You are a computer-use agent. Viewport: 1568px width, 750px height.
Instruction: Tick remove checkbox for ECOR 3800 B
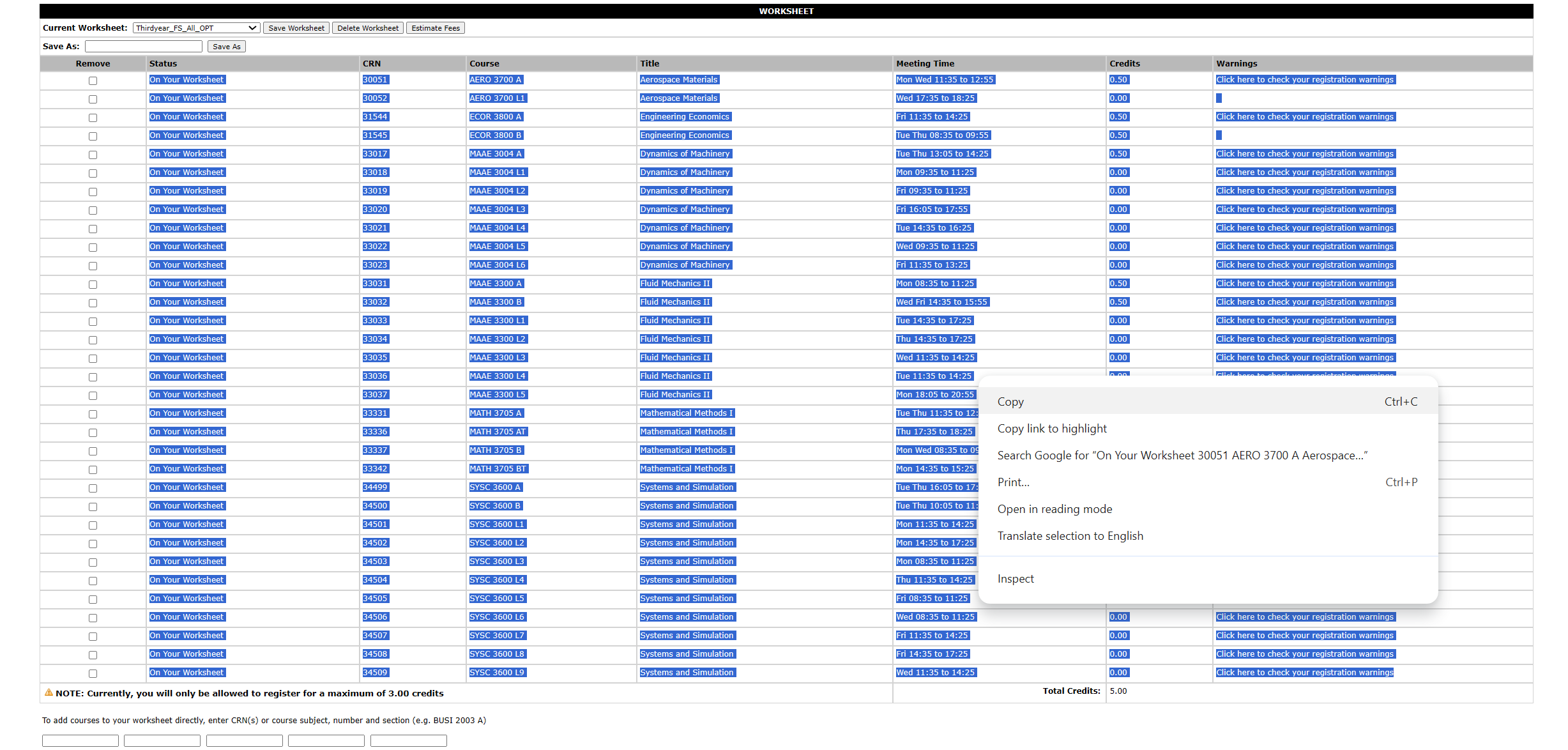[93, 136]
